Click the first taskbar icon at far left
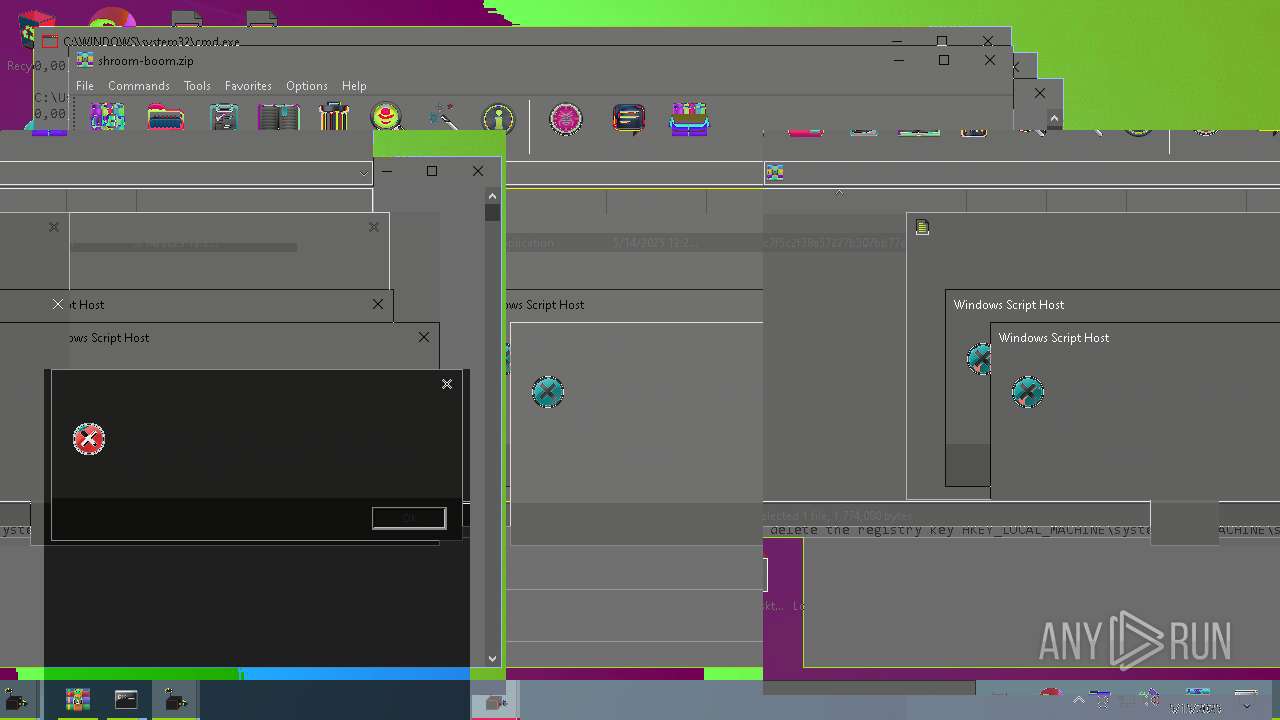This screenshot has width=1280, height=720. (x=16, y=700)
